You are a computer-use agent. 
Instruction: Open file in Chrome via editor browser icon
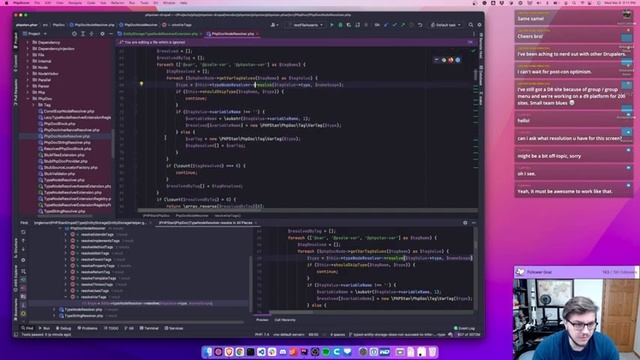(444, 60)
